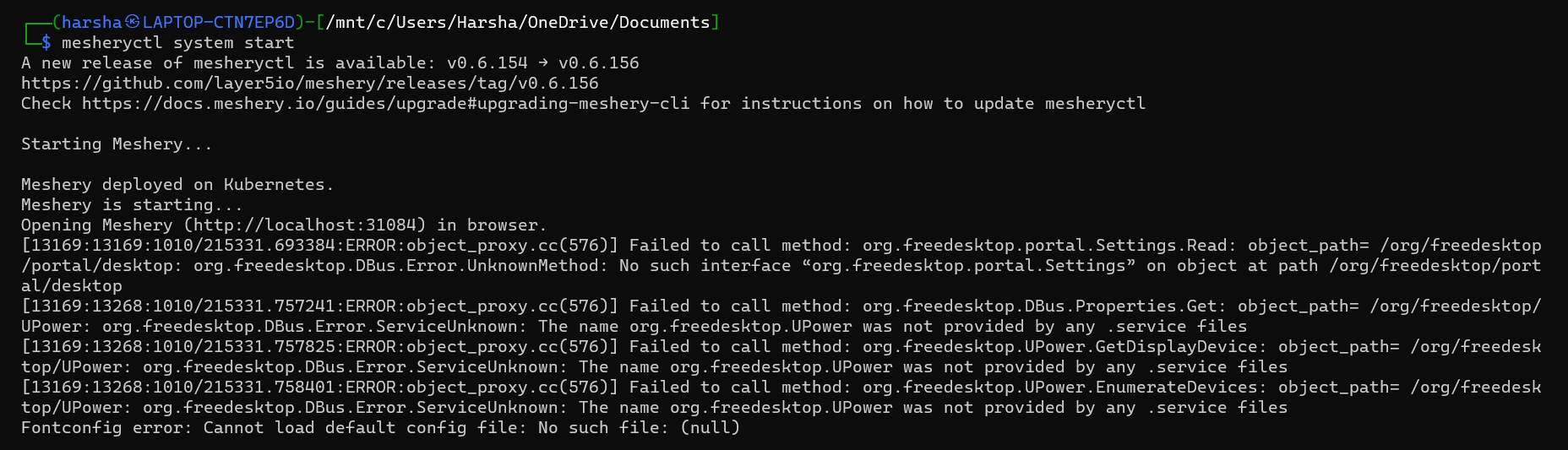Click v0.6.156 in the new release line
Viewport: 1568px width, 450px height.
coord(599,63)
